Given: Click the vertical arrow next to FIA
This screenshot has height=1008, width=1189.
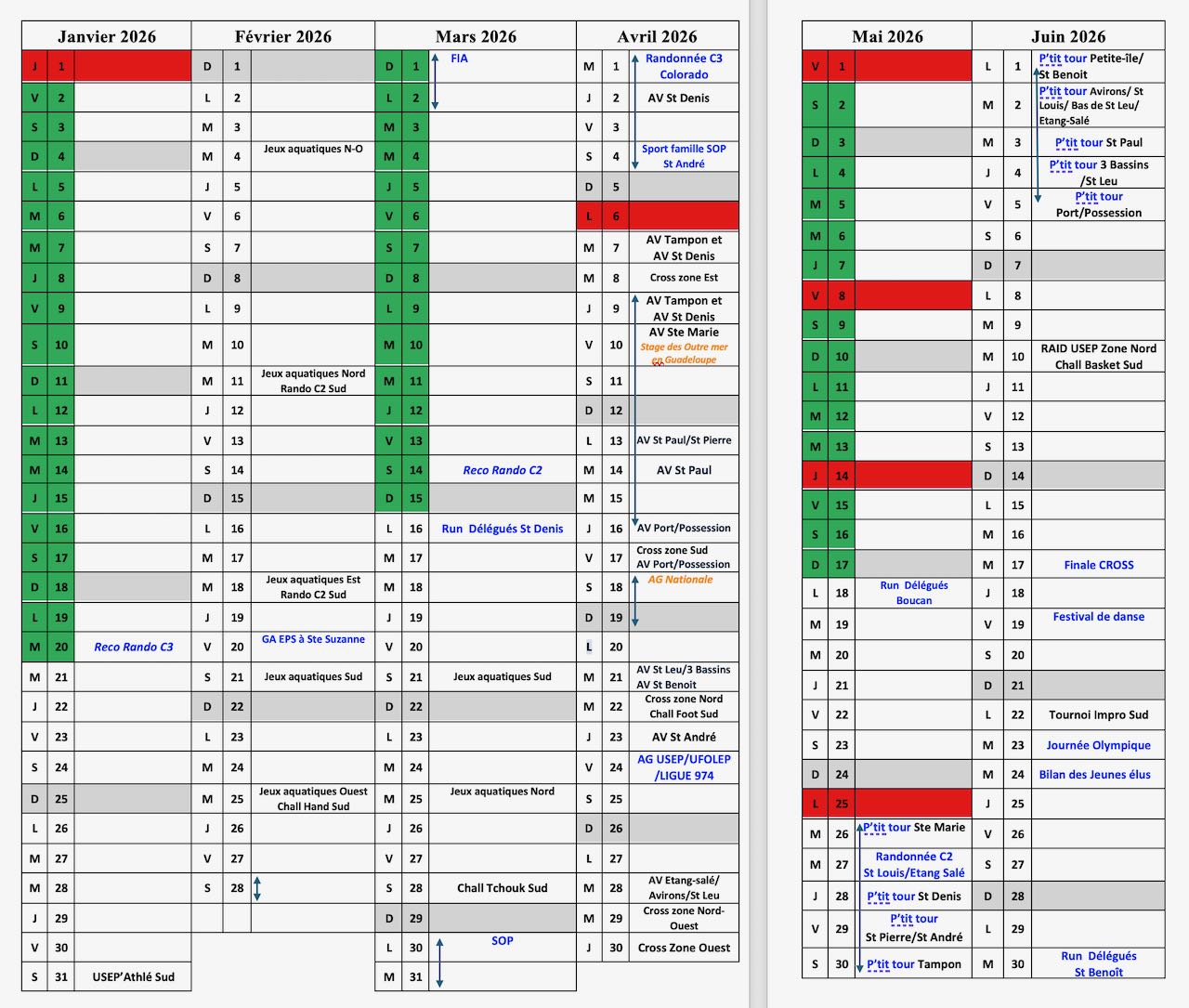Looking at the screenshot, I should point(435,82).
